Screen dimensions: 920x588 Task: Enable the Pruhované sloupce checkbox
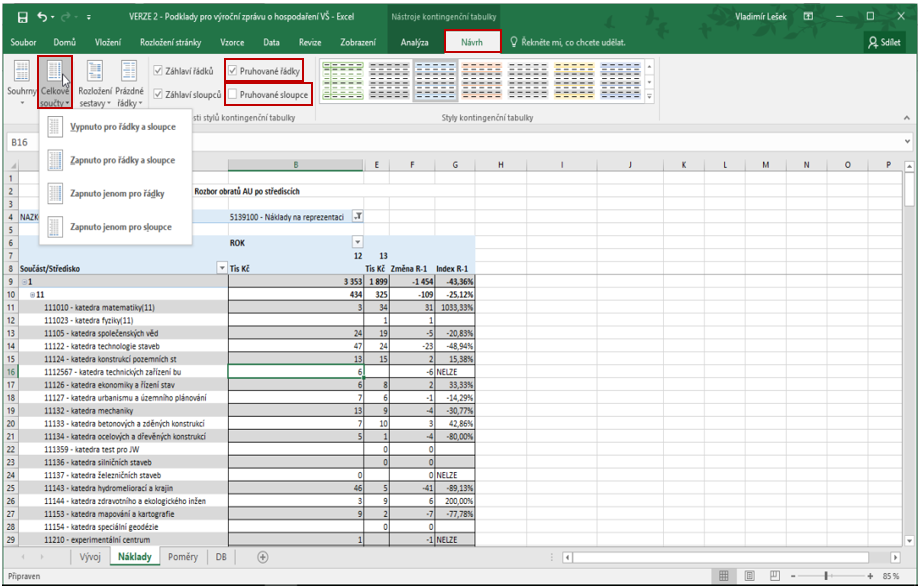[233, 94]
